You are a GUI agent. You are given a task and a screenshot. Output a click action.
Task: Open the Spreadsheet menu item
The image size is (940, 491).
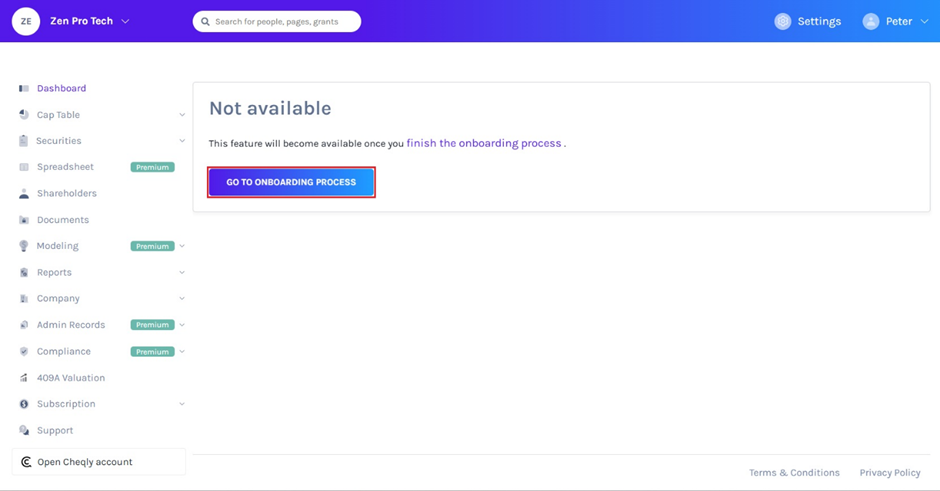point(65,167)
